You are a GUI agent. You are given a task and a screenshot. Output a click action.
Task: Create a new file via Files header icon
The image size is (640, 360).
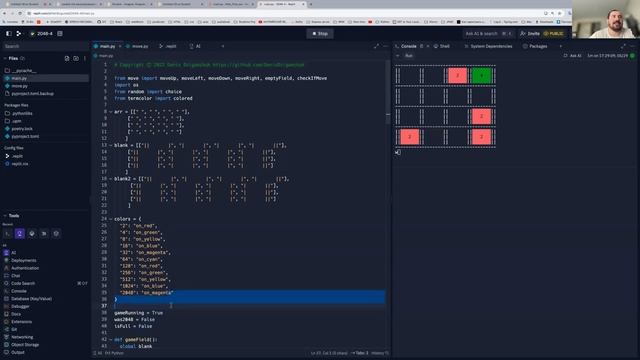[67, 58]
